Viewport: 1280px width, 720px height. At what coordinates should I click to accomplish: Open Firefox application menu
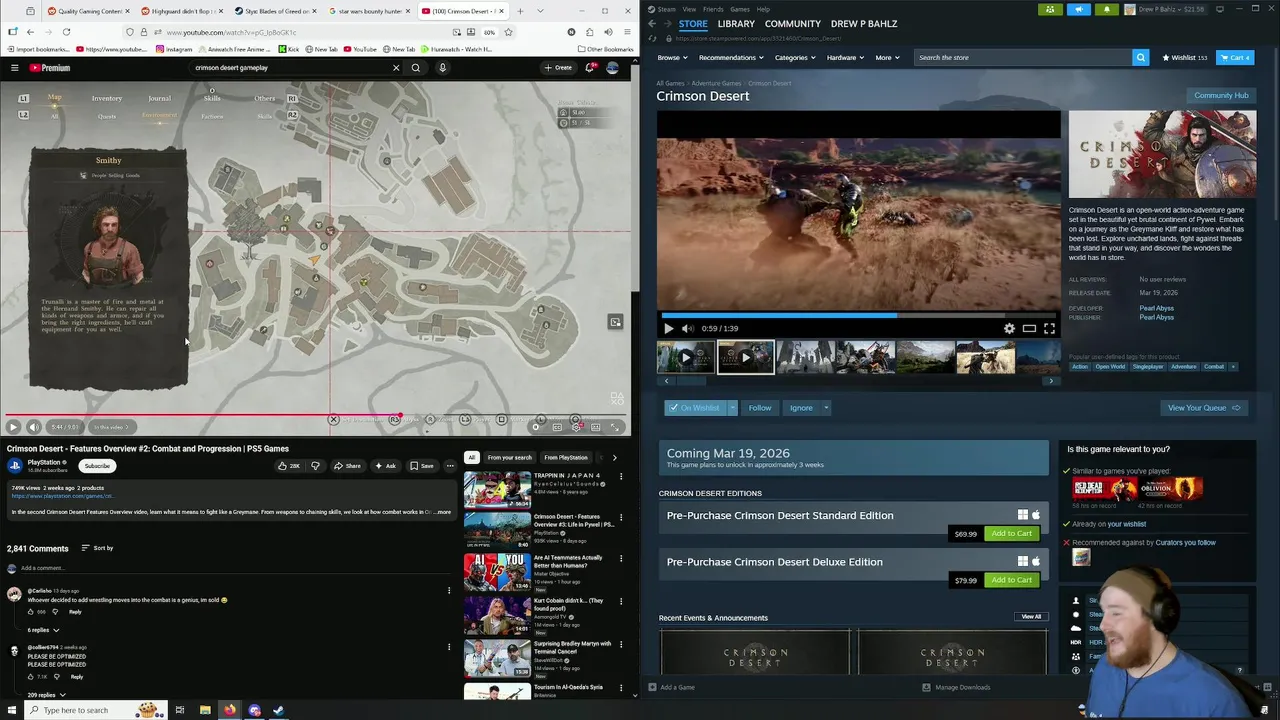[x=627, y=32]
